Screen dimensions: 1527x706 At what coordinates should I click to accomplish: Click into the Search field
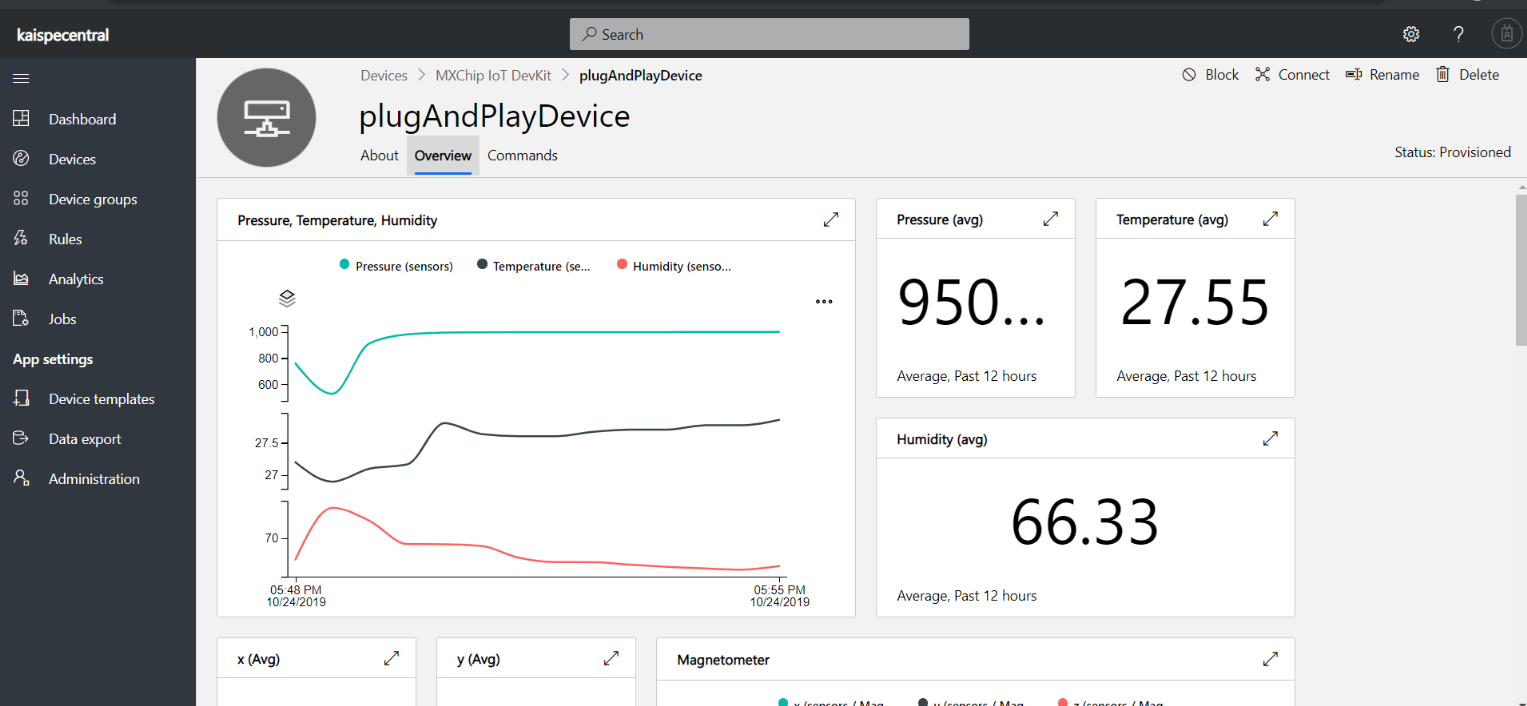click(x=768, y=33)
